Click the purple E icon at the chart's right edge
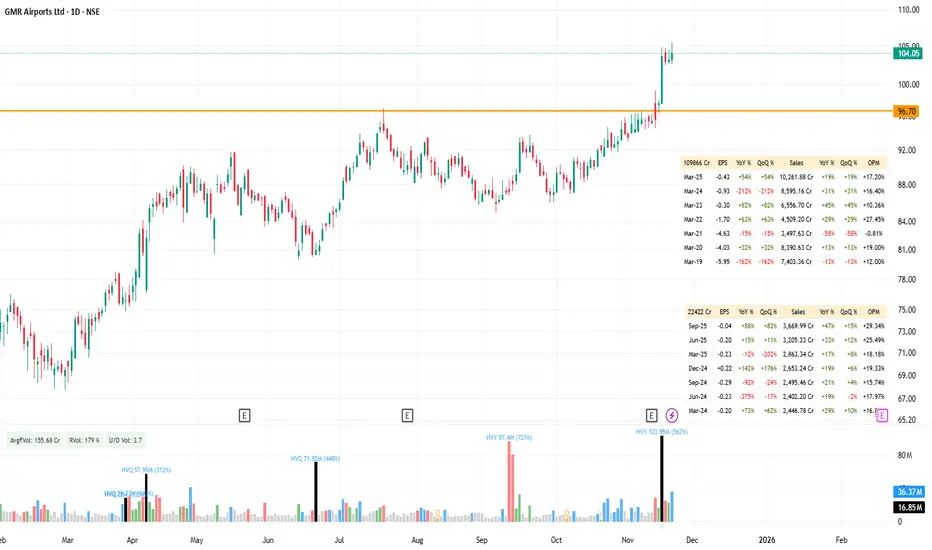 (x=881, y=416)
